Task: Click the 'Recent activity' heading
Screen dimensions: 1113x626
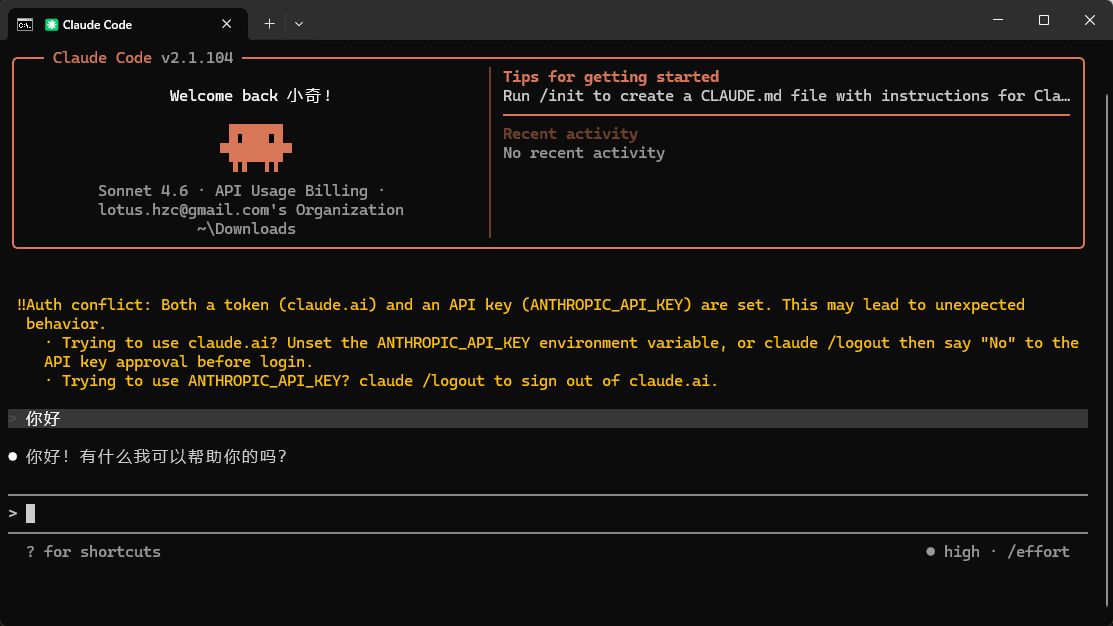Action: click(x=570, y=133)
